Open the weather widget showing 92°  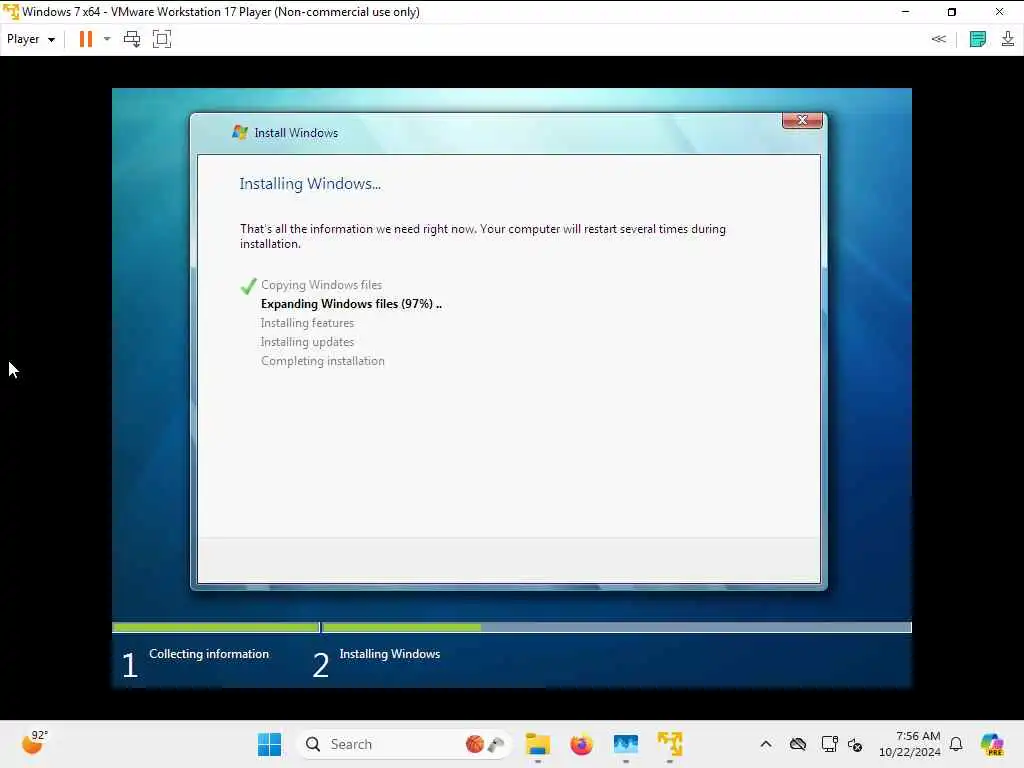click(x=35, y=743)
